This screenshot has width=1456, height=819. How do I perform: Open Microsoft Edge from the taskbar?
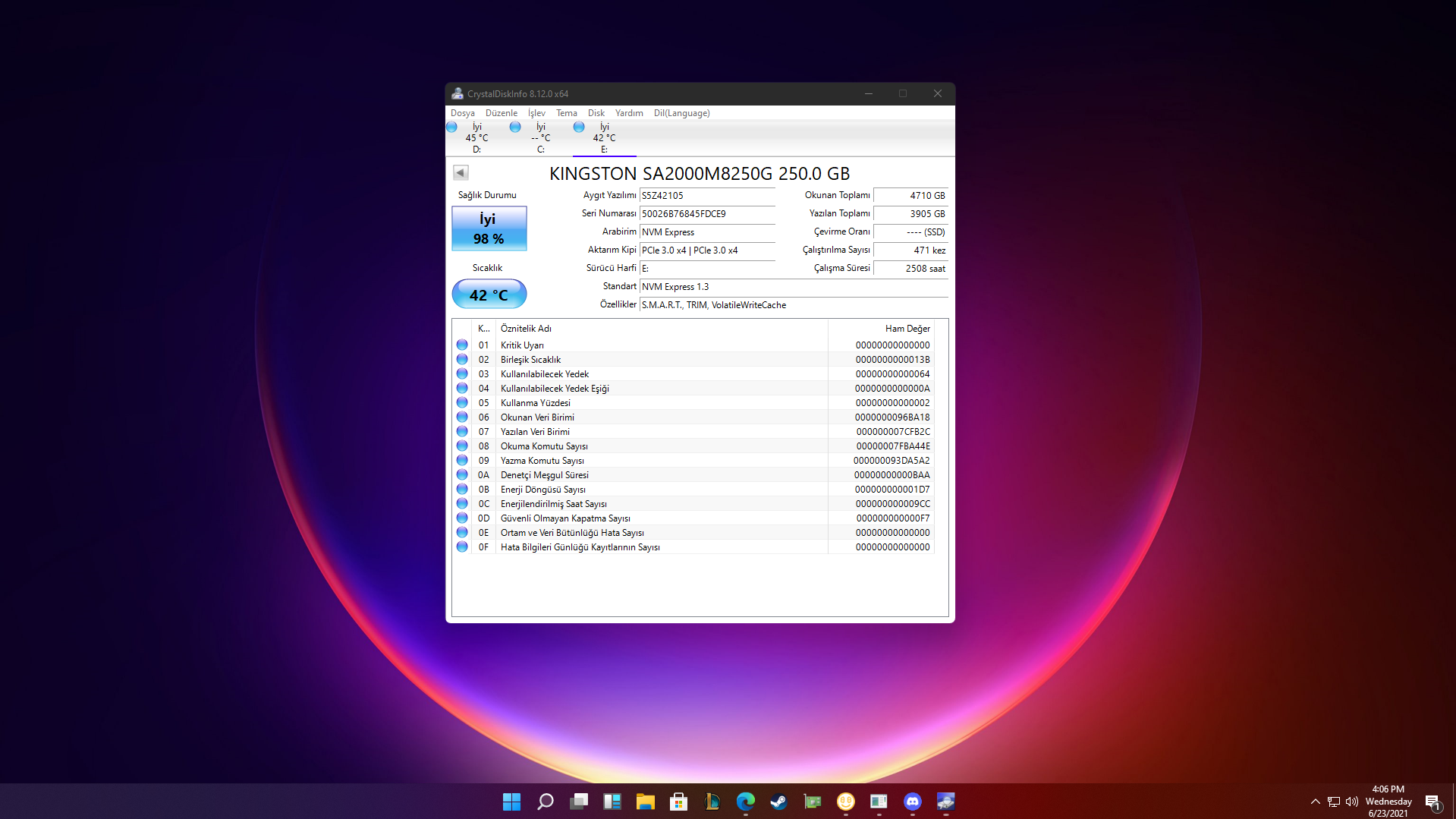click(746, 802)
